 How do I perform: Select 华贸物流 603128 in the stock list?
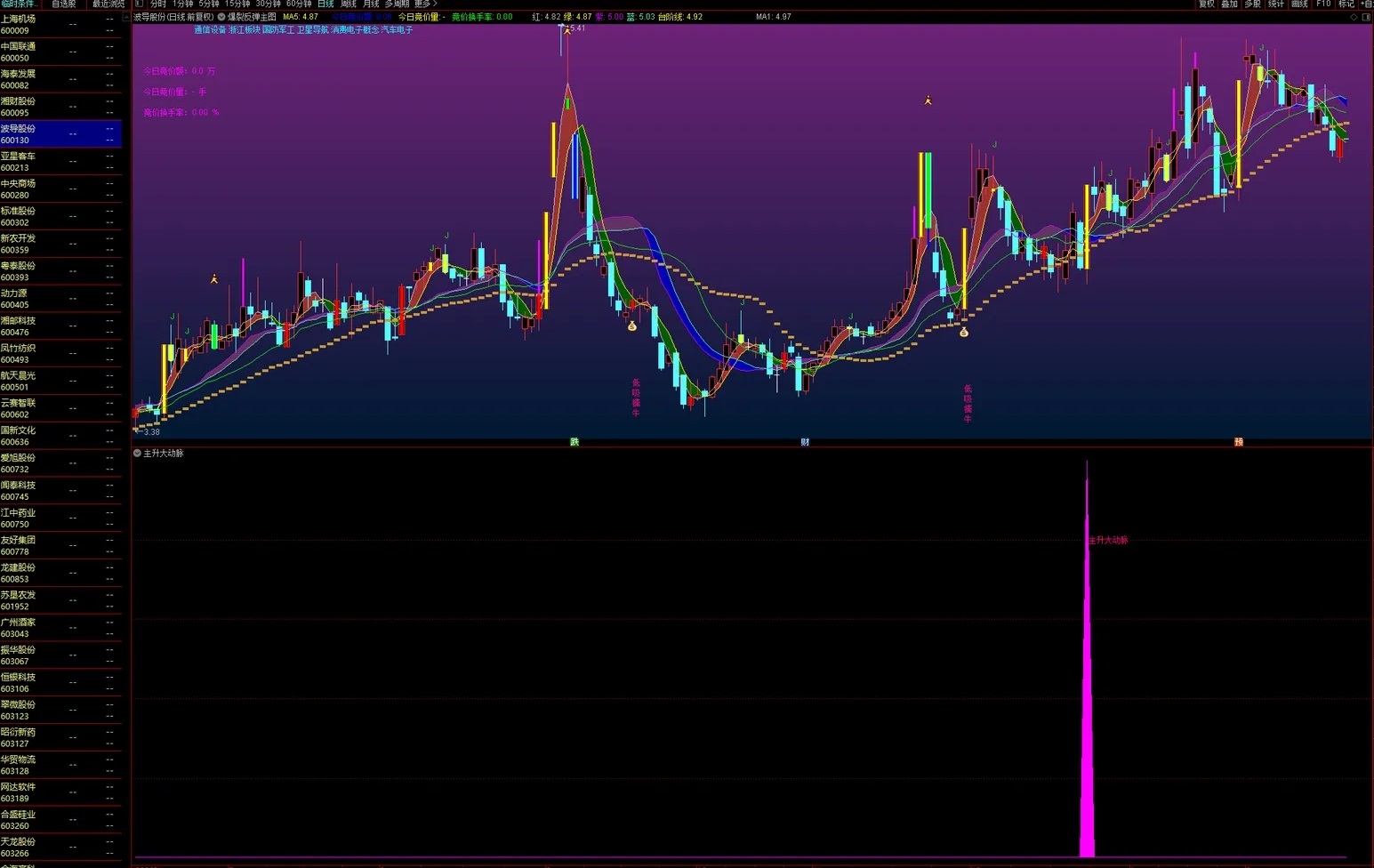point(60,766)
